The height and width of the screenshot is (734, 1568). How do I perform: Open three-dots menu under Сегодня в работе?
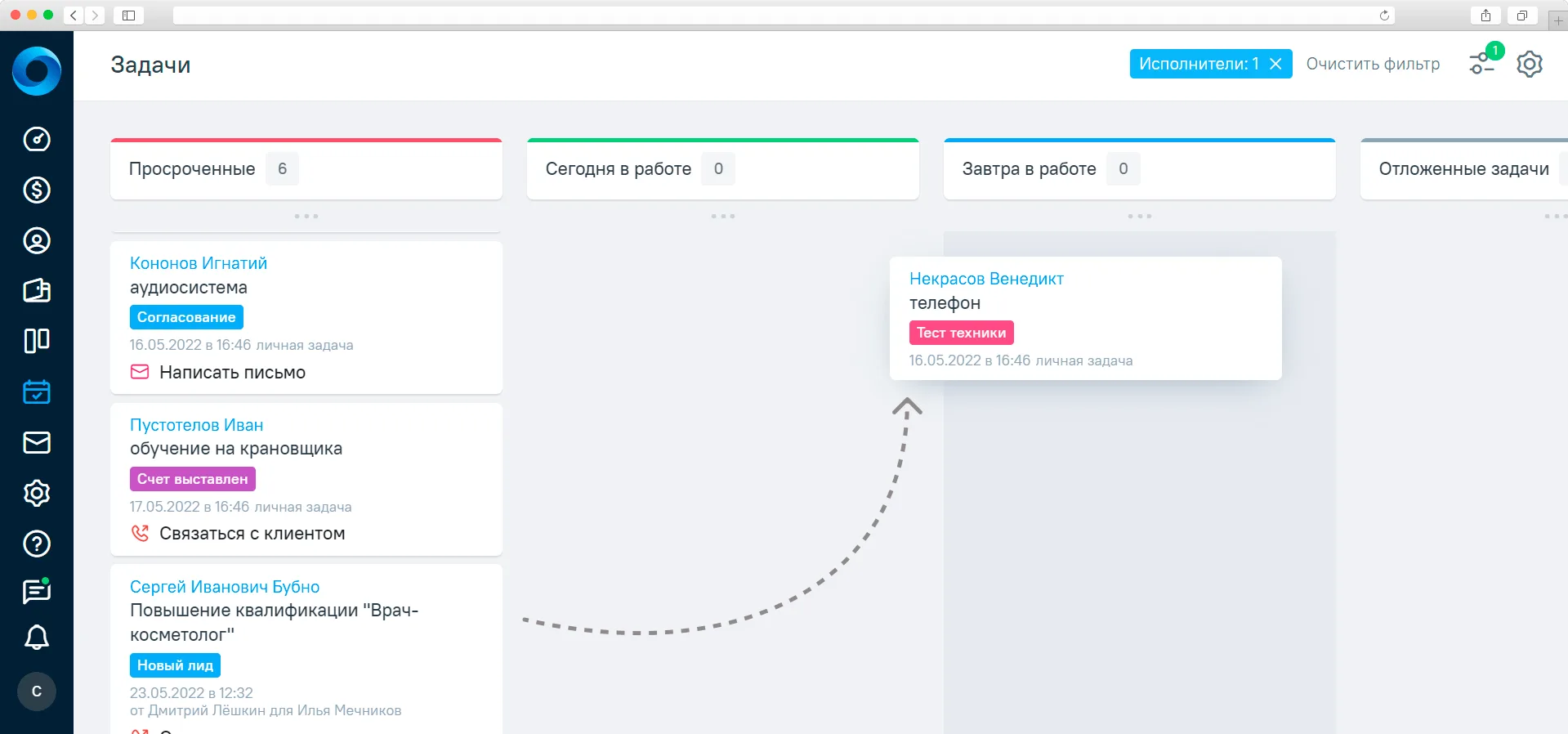pos(723,217)
